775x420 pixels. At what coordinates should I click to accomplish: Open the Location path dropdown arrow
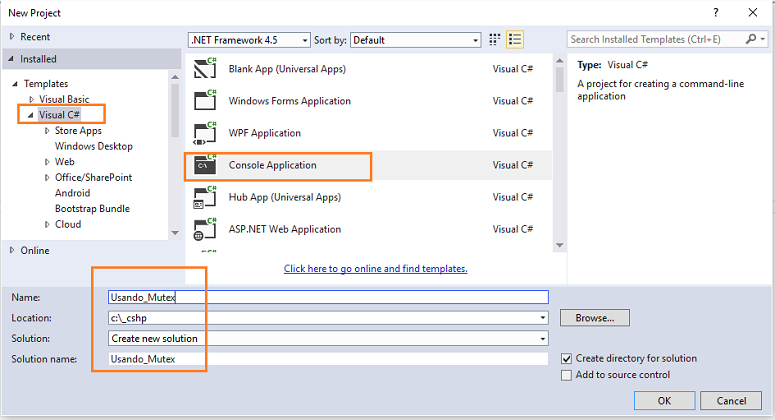543,318
